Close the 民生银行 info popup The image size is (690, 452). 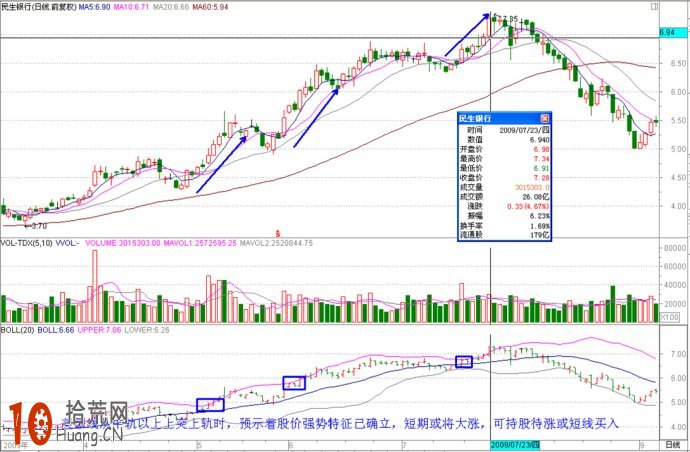tap(545, 118)
